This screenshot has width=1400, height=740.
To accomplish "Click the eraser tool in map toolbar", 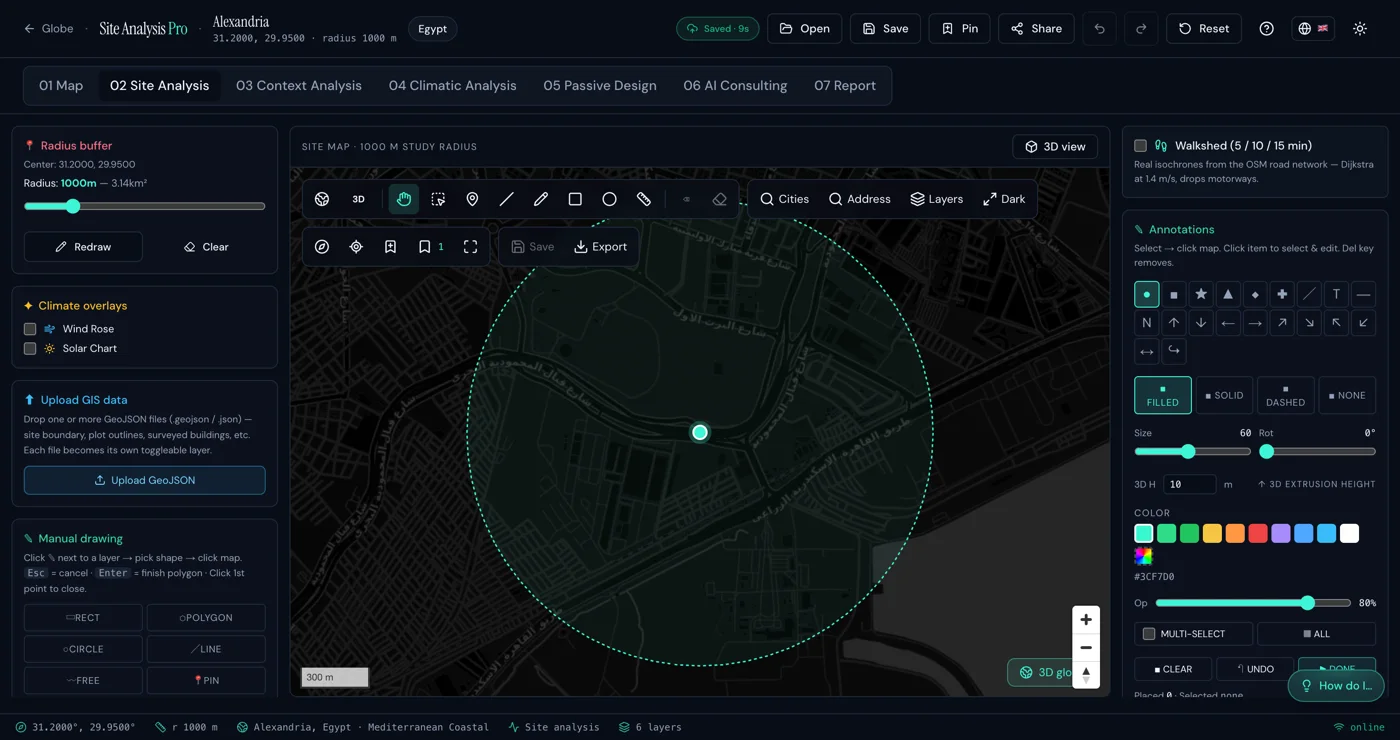I will (x=719, y=199).
